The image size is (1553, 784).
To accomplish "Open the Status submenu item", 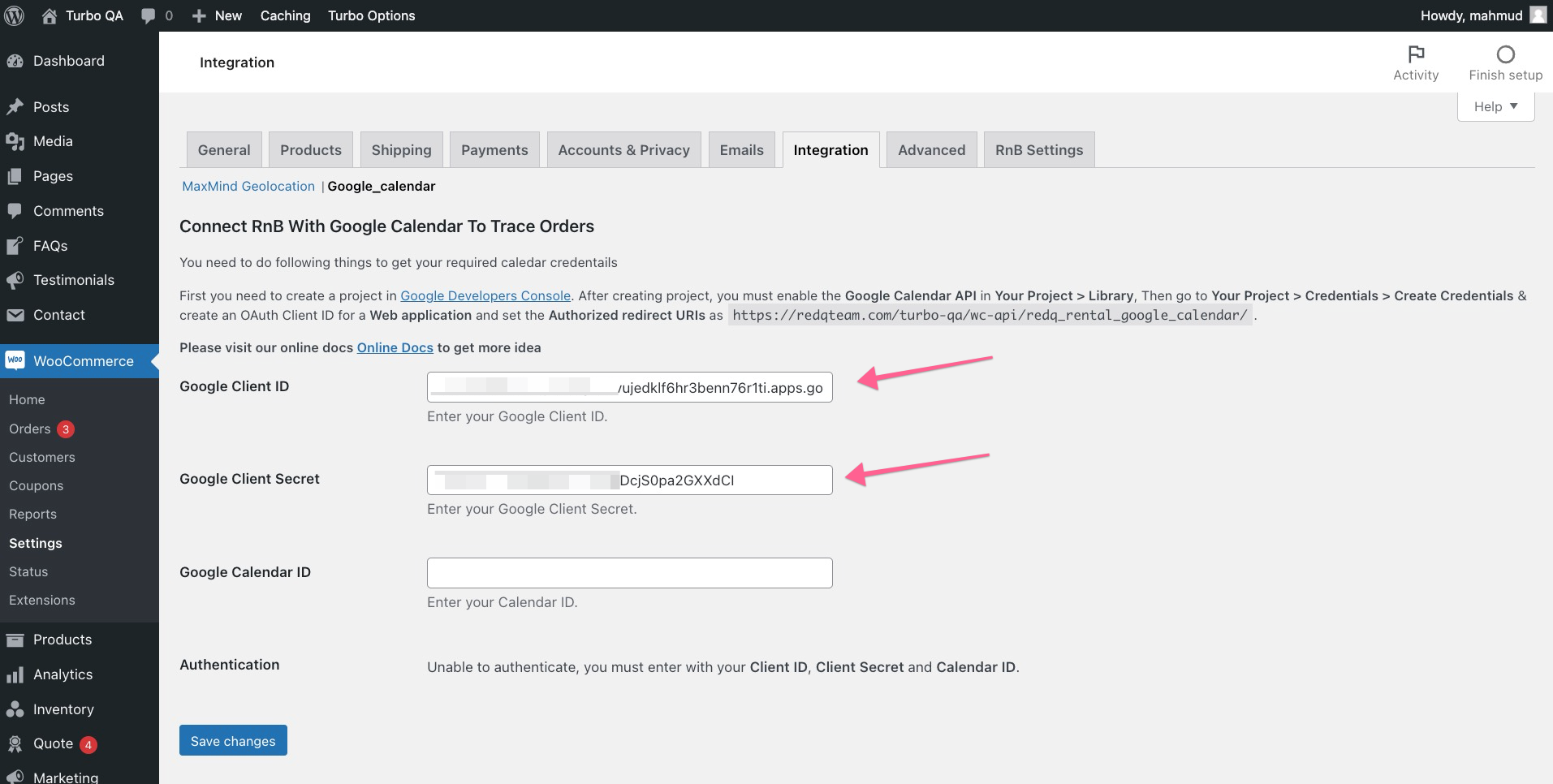I will 28,571.
